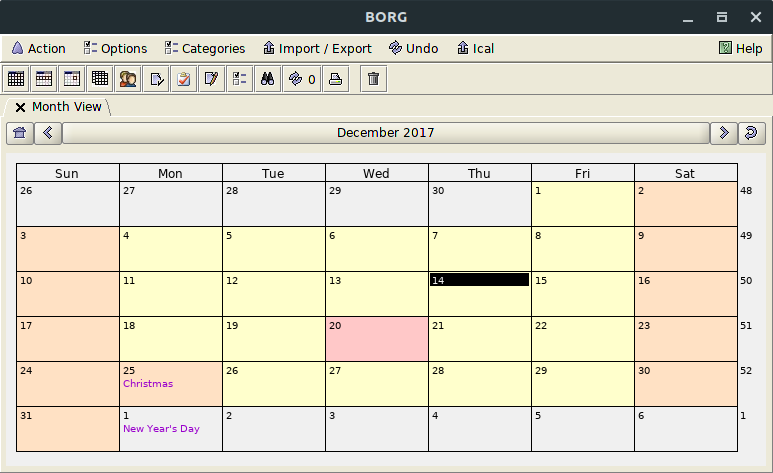Open the Import / Export menu

(x=317, y=48)
